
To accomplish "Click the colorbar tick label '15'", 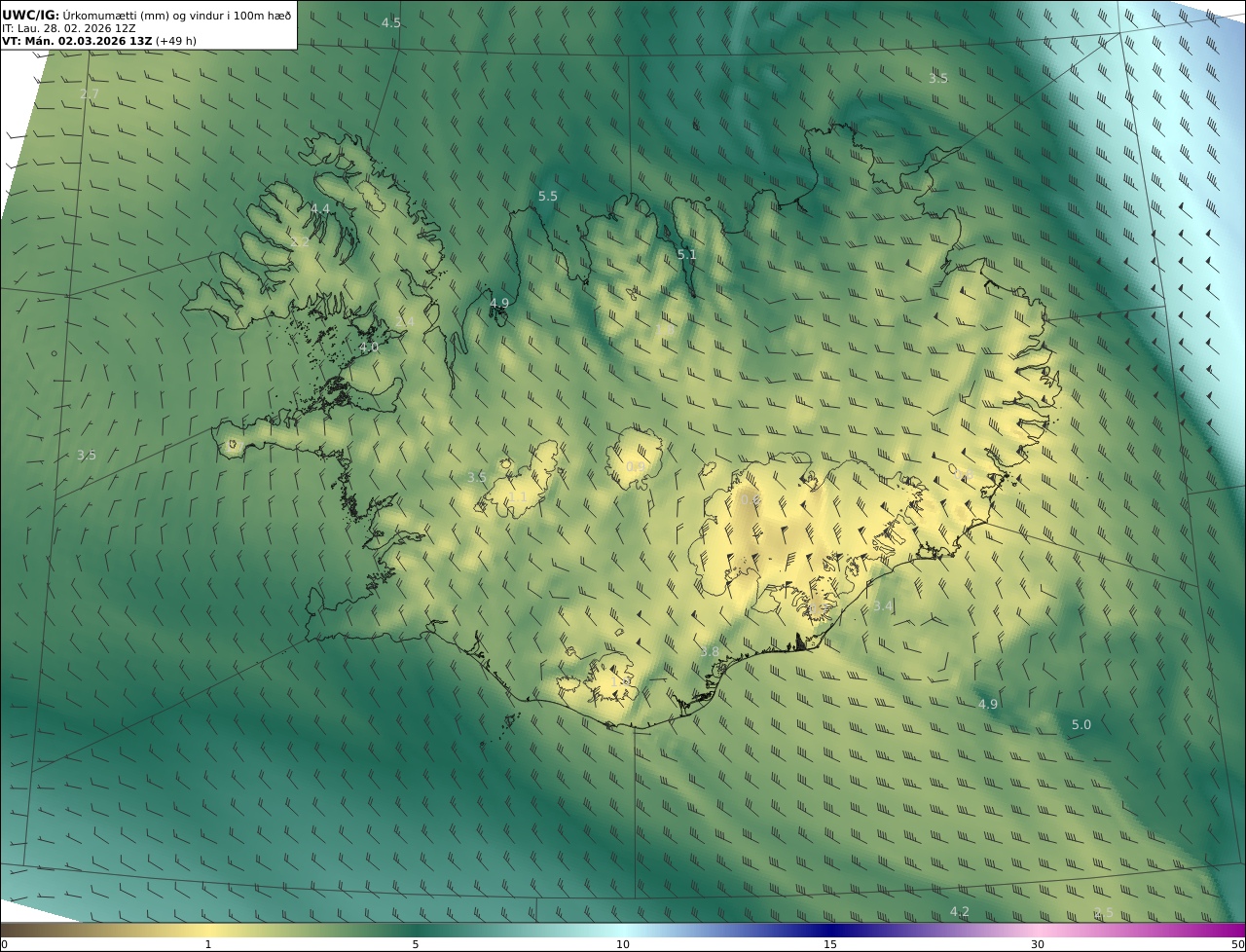I will (830, 944).
